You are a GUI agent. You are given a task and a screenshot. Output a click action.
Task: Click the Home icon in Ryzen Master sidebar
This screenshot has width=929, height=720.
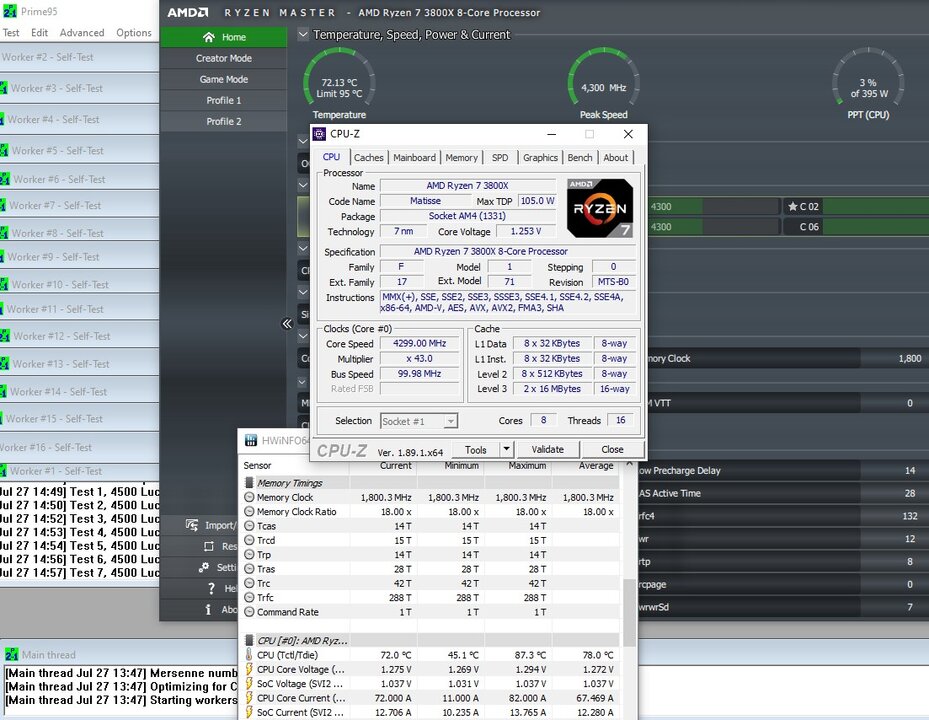209,37
